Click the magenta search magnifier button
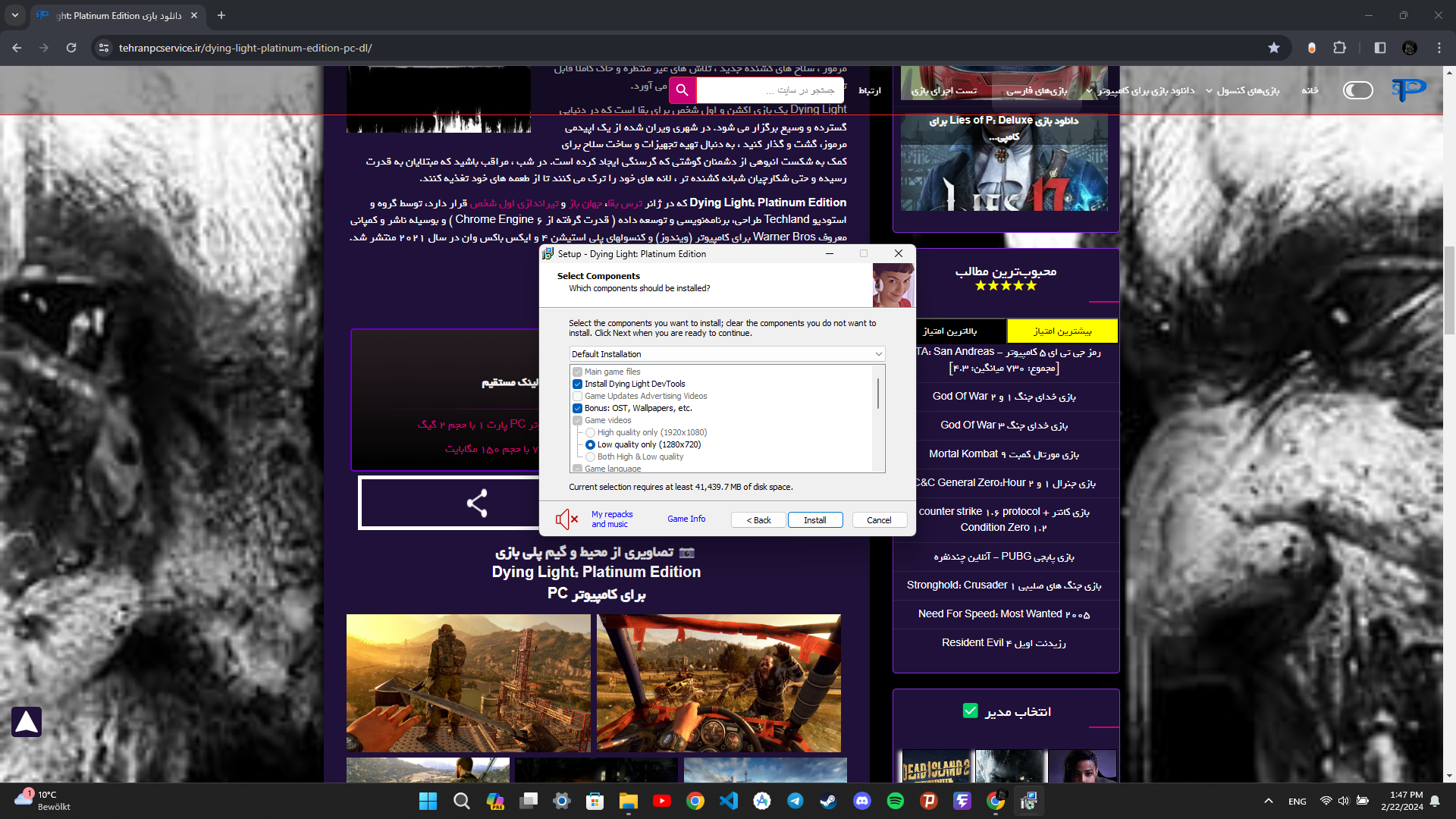The height and width of the screenshot is (819, 1456). click(682, 90)
